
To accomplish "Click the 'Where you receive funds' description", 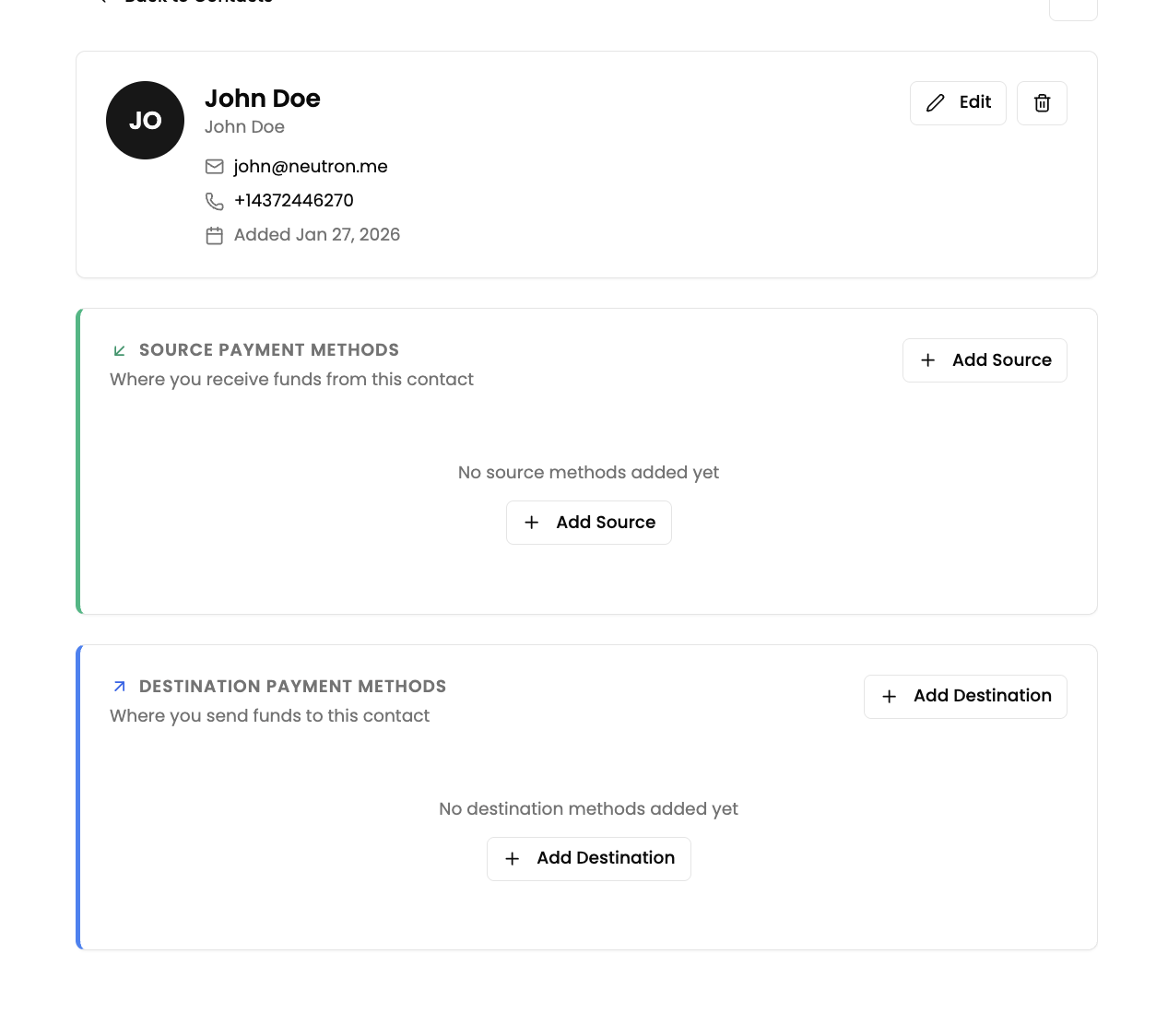I will point(291,380).
